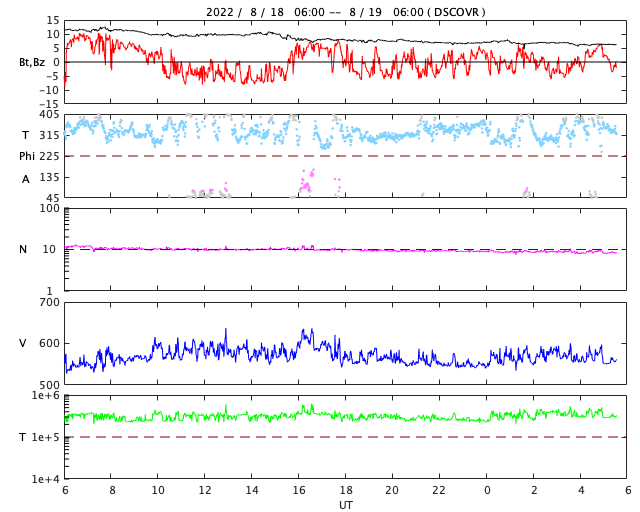Click the 4 hour tick on UT axis
The image size is (640, 512).
581,490
